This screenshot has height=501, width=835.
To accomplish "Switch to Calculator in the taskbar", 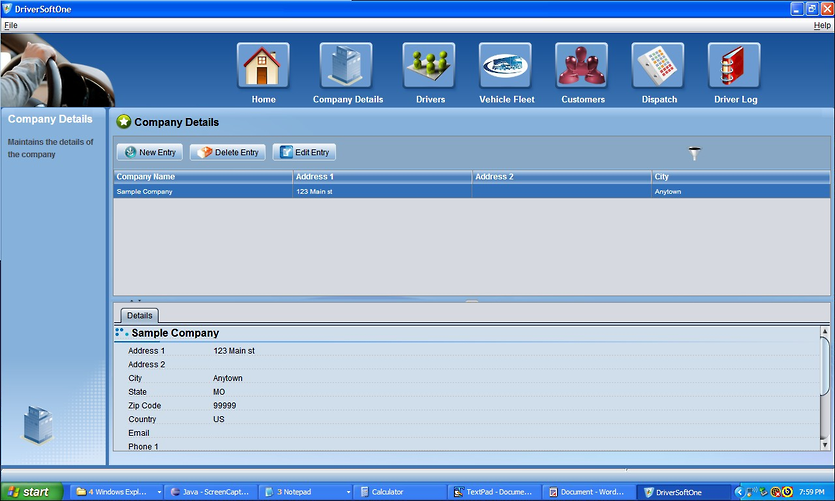I will coord(400,492).
